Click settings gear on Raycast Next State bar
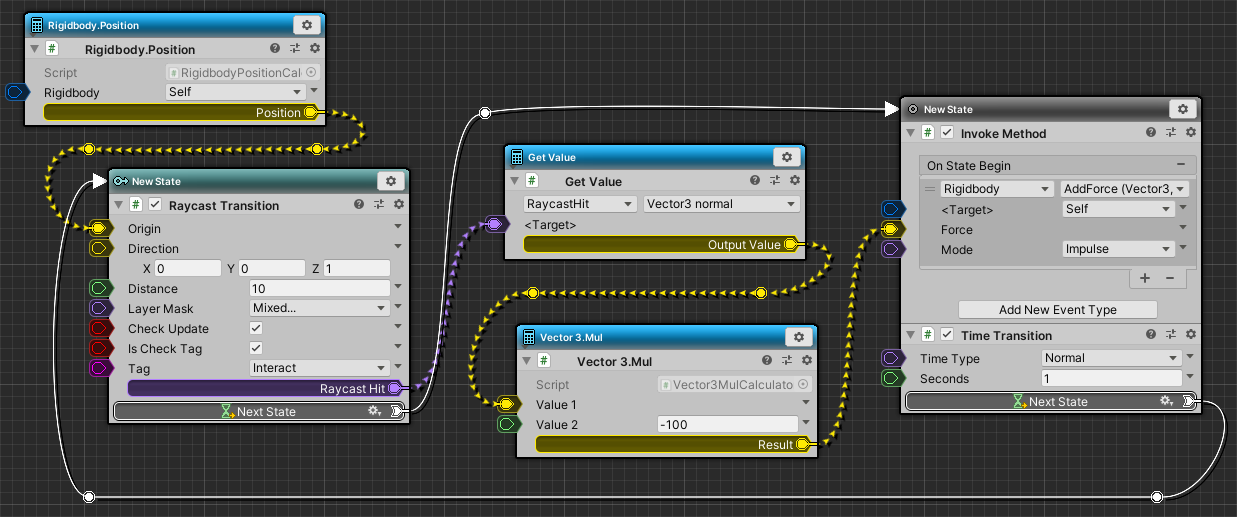 point(374,411)
